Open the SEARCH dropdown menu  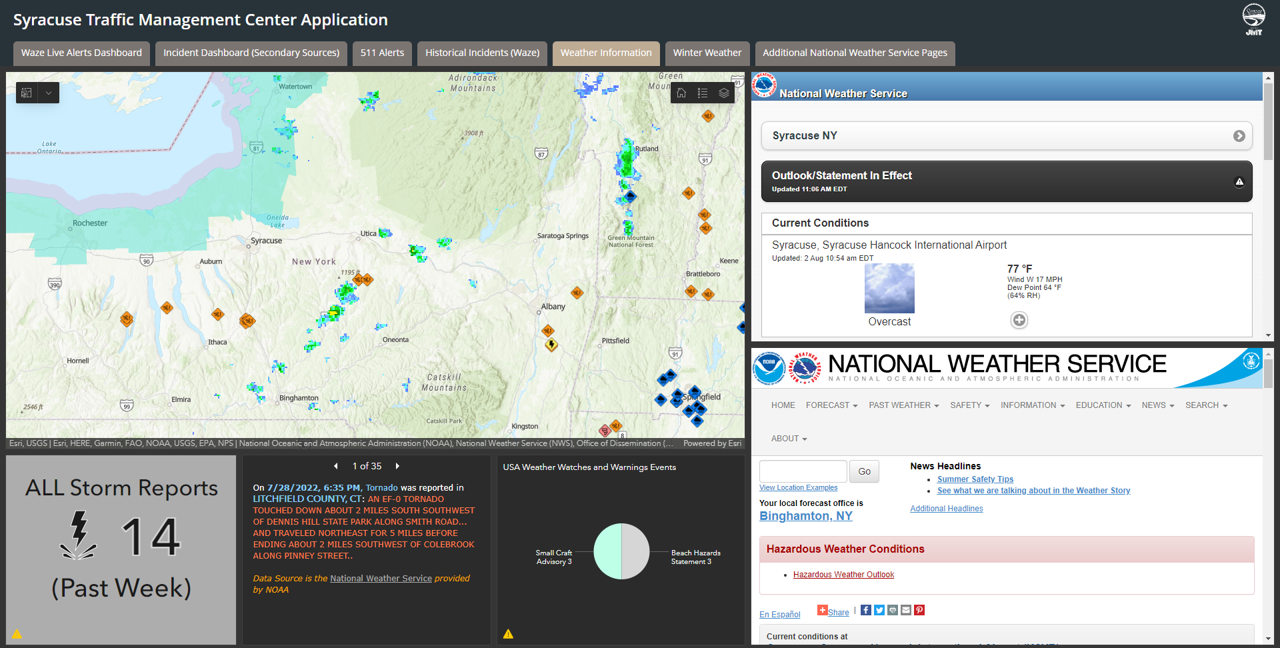tap(1206, 405)
